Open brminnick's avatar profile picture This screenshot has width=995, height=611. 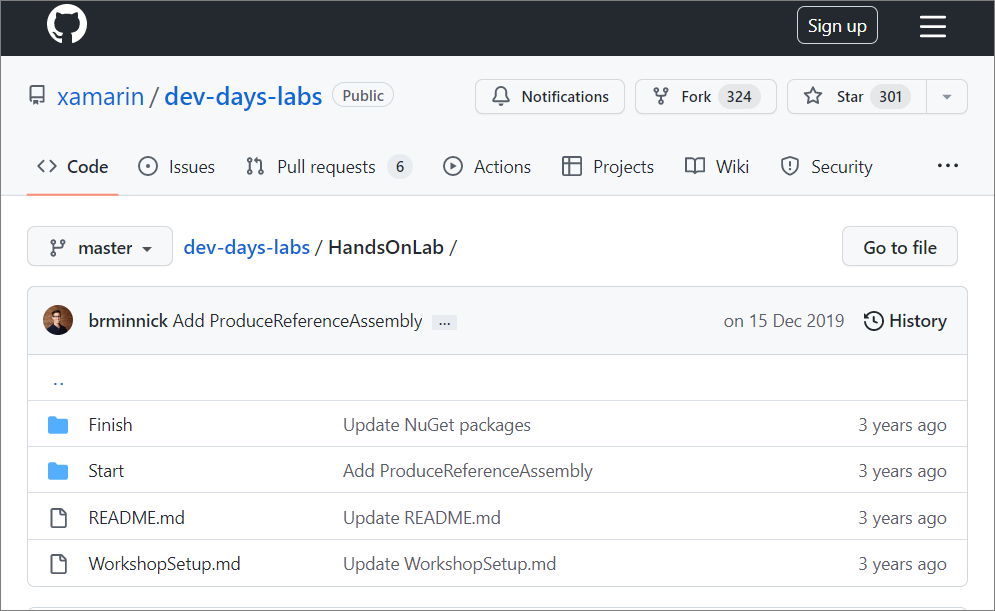(58, 321)
